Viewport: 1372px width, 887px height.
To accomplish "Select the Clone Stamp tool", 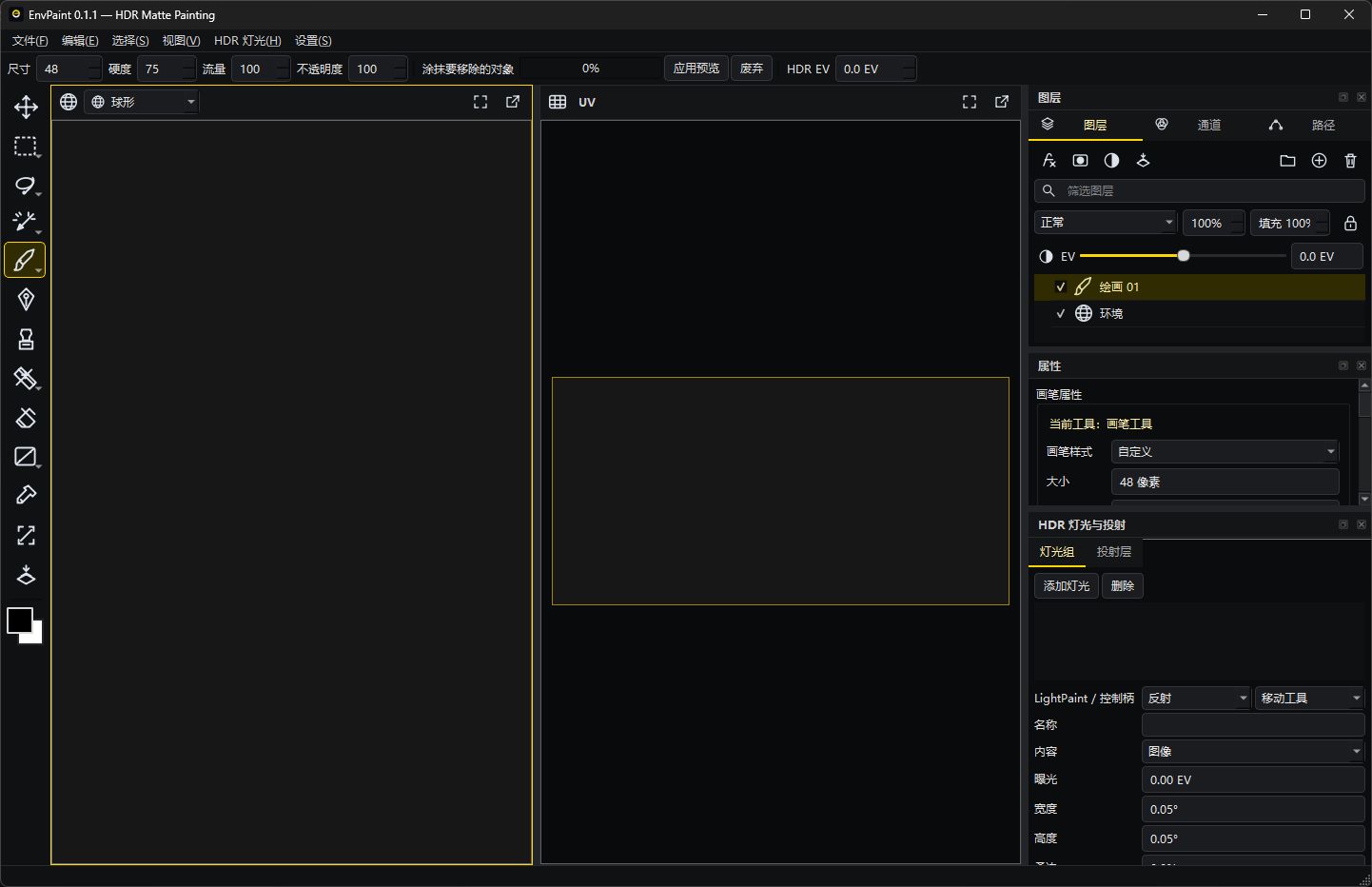I will (26, 339).
